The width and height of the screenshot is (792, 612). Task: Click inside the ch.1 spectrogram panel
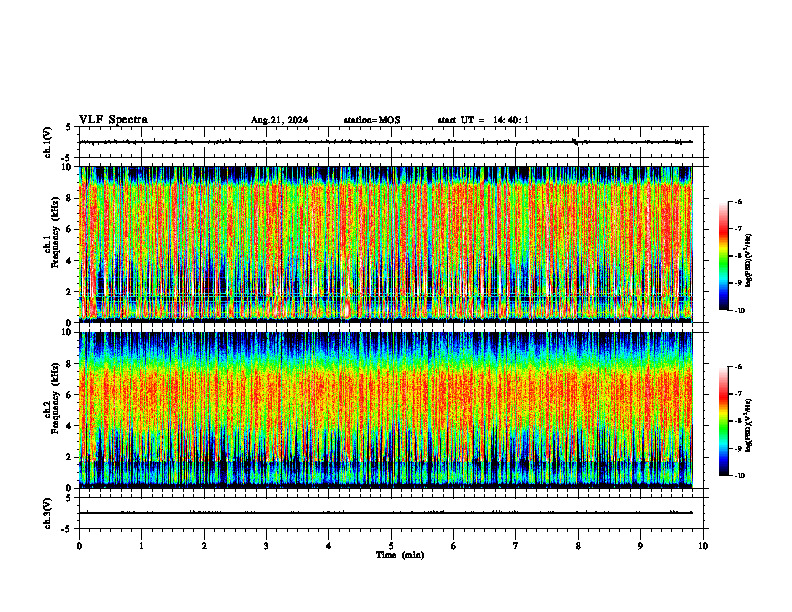(x=386, y=244)
